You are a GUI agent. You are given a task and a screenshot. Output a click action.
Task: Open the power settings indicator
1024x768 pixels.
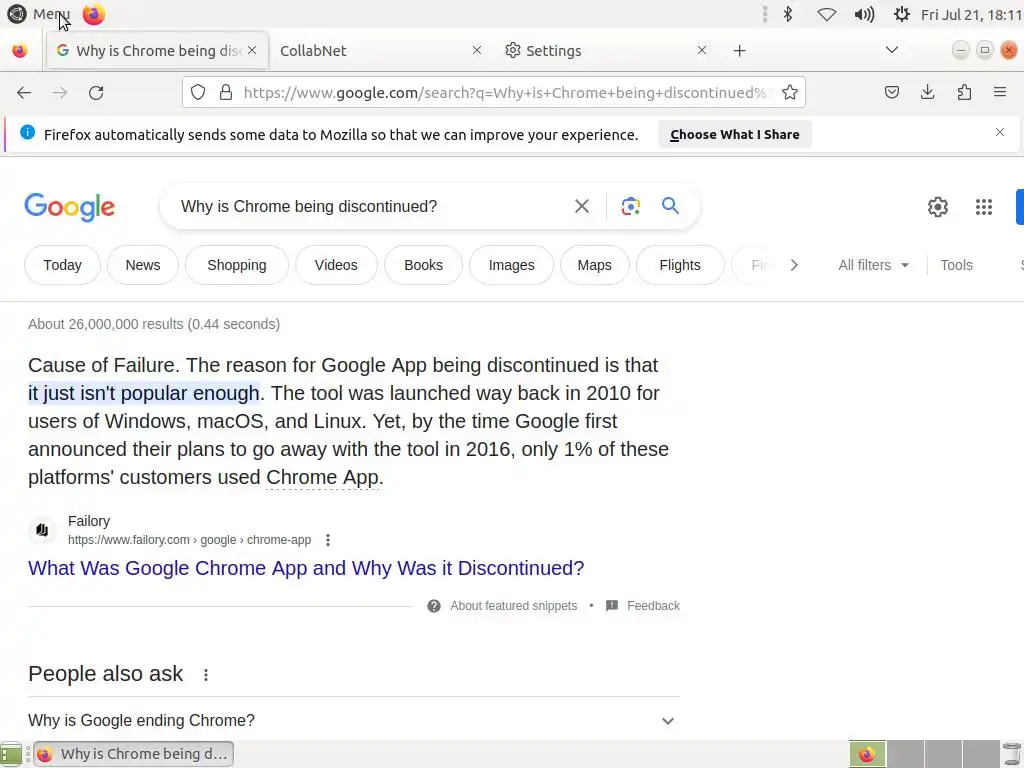click(x=902, y=14)
